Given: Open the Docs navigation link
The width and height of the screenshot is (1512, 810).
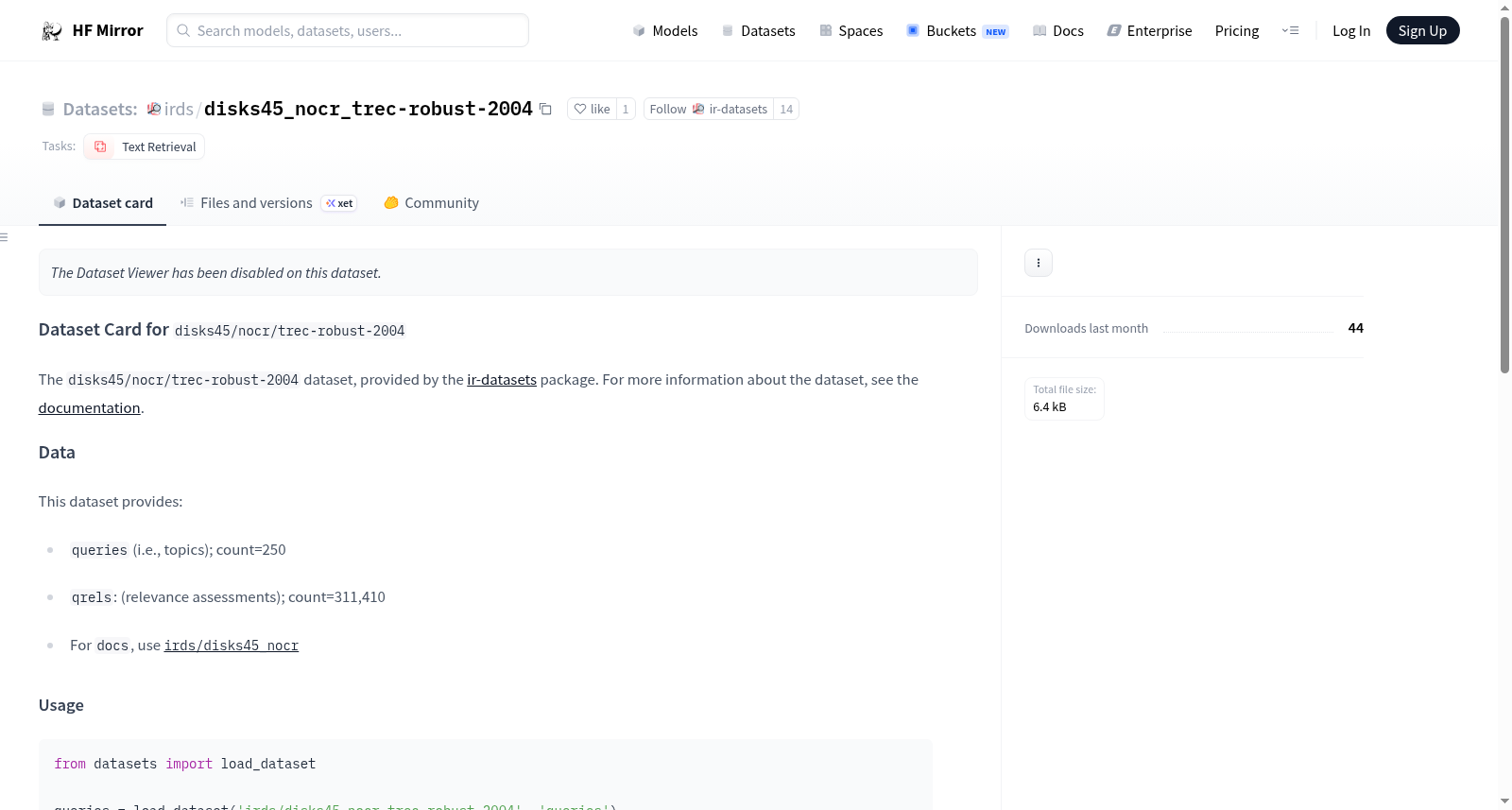Looking at the screenshot, I should tap(1058, 31).
